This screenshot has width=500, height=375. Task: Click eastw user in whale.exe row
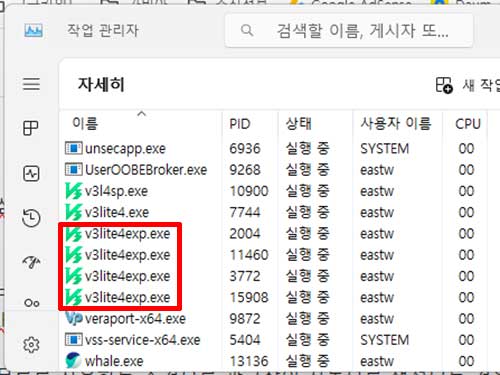pos(377,361)
